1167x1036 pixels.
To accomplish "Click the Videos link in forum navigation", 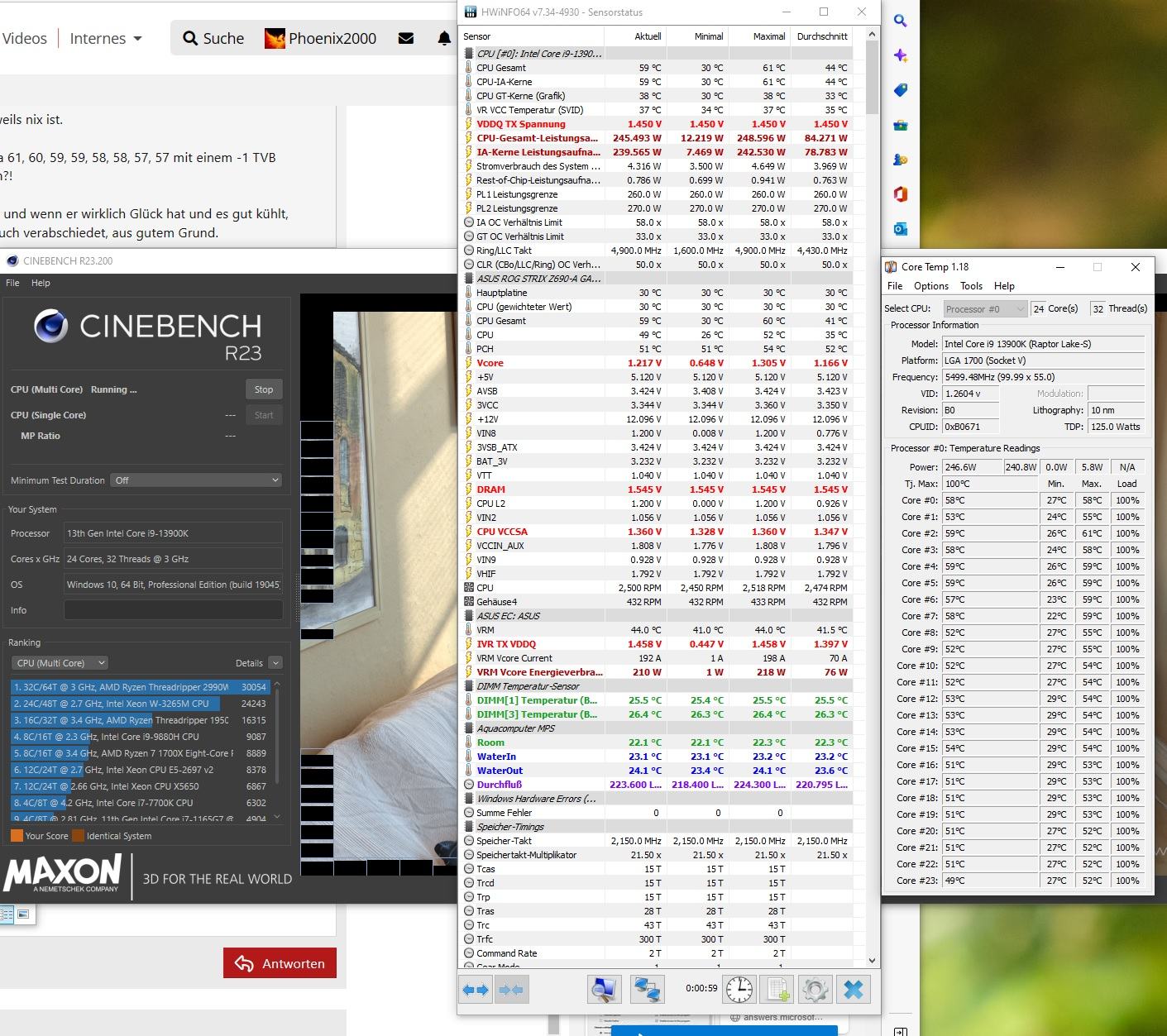I will (x=25, y=38).
